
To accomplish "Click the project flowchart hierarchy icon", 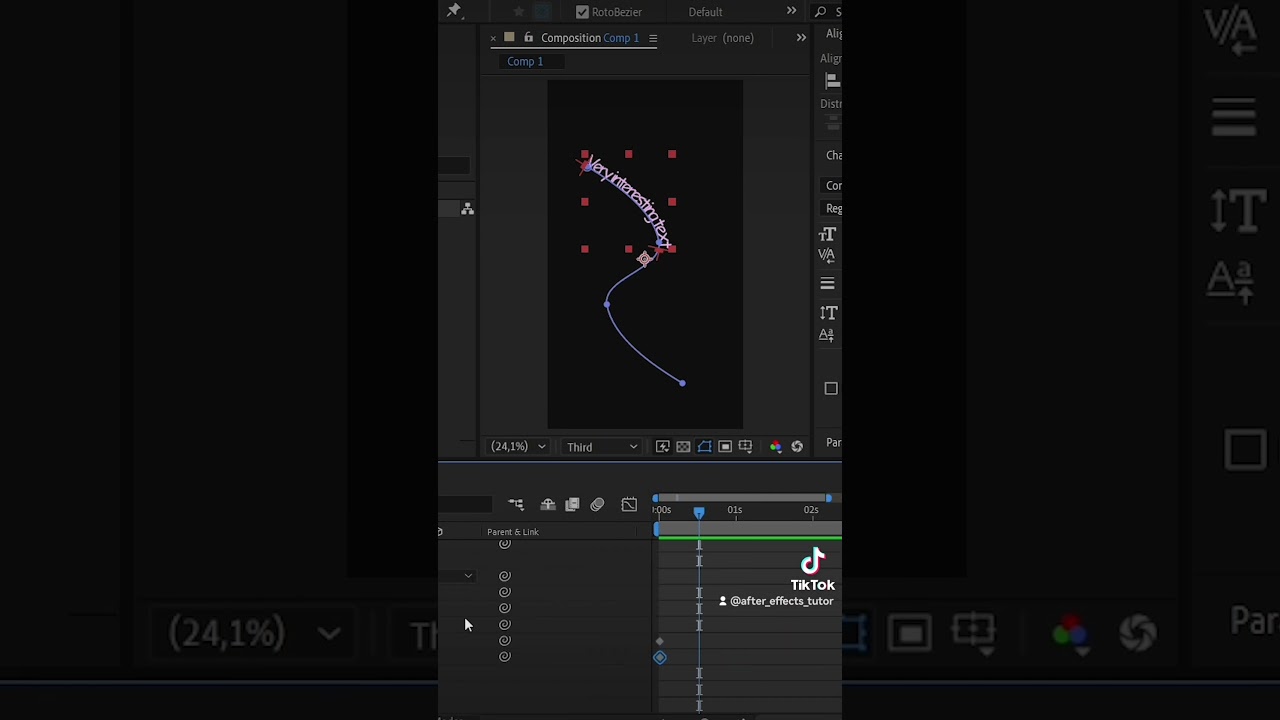I will pyautogui.click(x=467, y=208).
